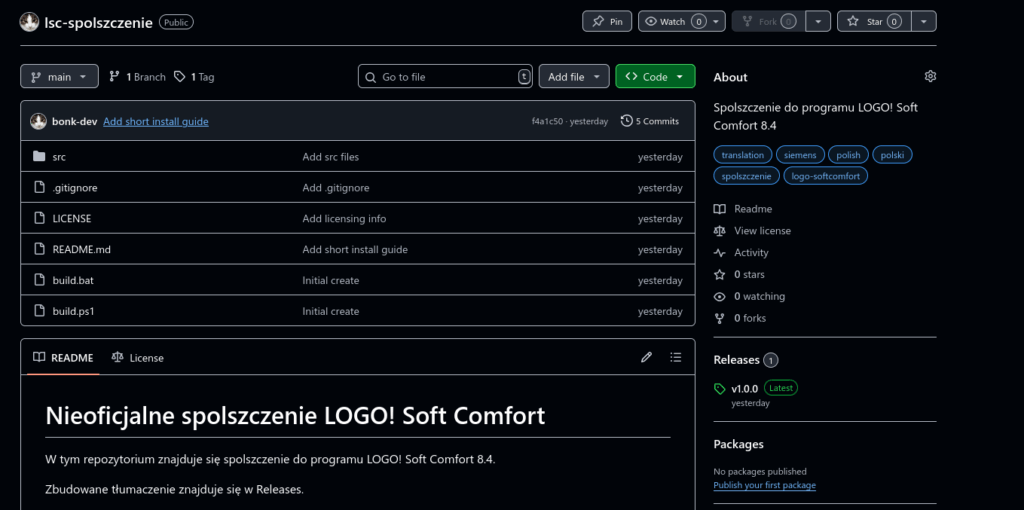Screen dimensions: 1024x510
Task: Switch to the README tab
Action: (x=63, y=357)
